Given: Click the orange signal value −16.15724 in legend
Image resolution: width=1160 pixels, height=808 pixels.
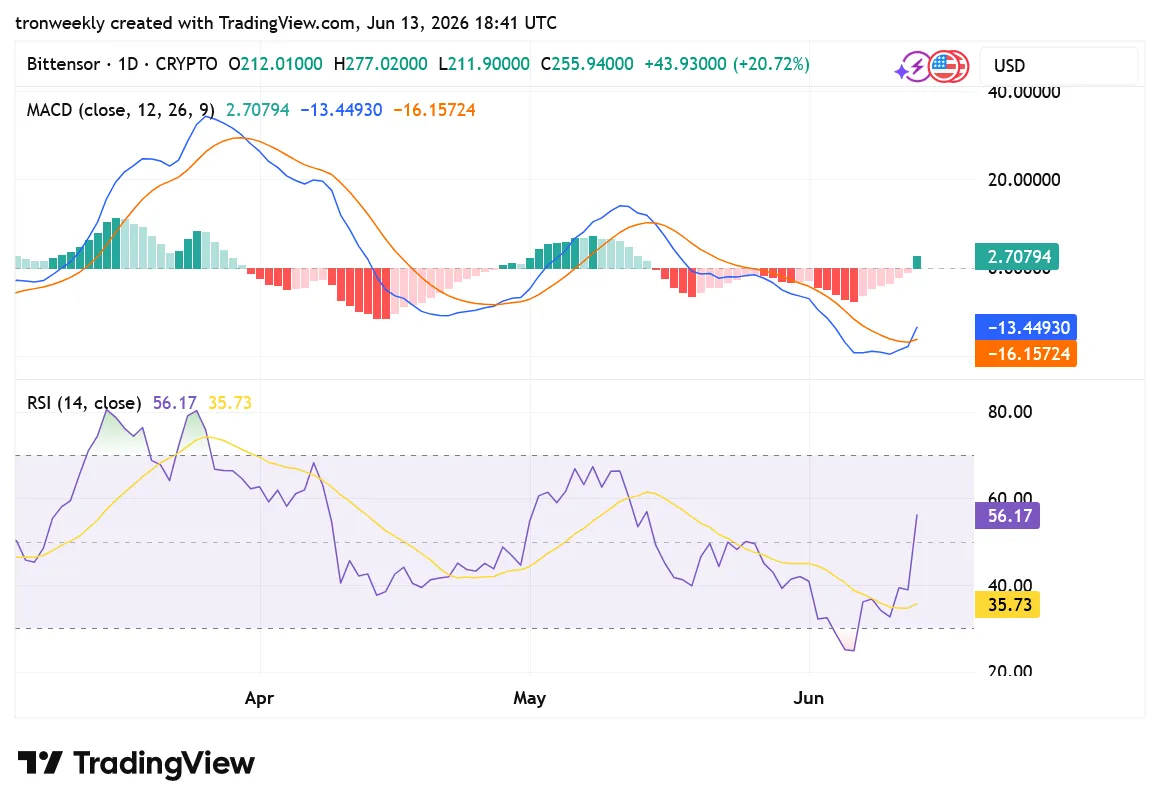Looking at the screenshot, I should point(434,110).
